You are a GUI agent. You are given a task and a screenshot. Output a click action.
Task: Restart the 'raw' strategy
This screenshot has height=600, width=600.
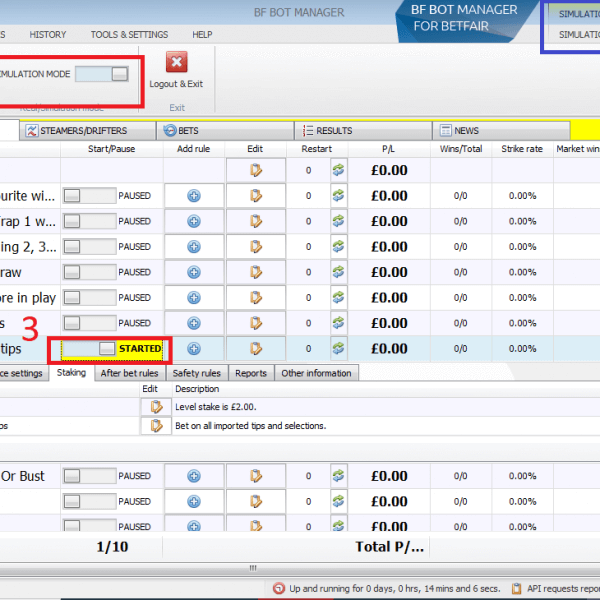pyautogui.click(x=339, y=272)
